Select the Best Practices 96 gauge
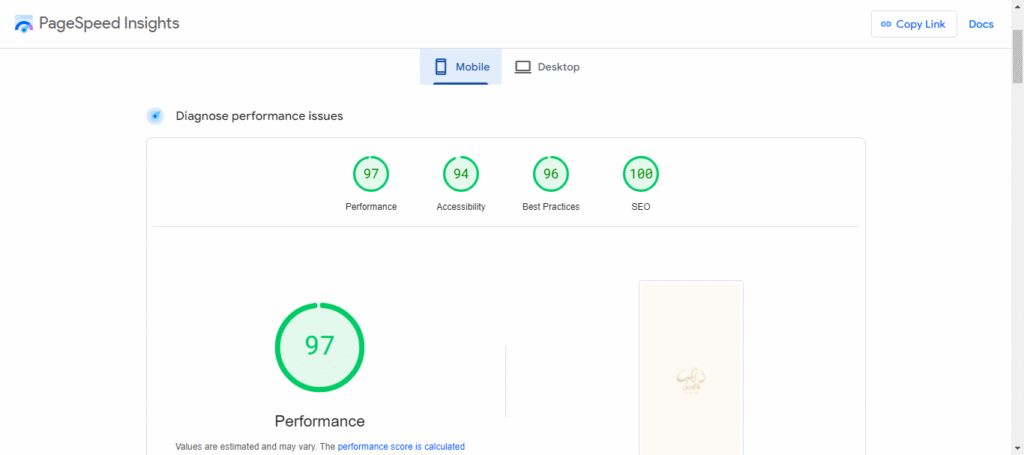The width and height of the screenshot is (1024, 455). [x=551, y=174]
